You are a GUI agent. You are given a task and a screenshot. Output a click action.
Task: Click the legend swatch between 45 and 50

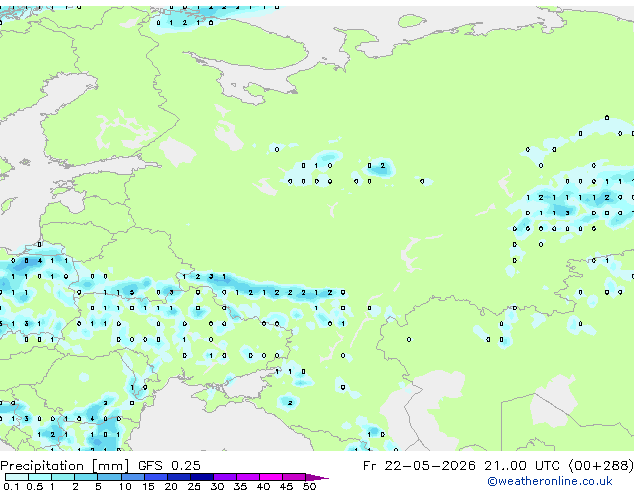point(294,477)
